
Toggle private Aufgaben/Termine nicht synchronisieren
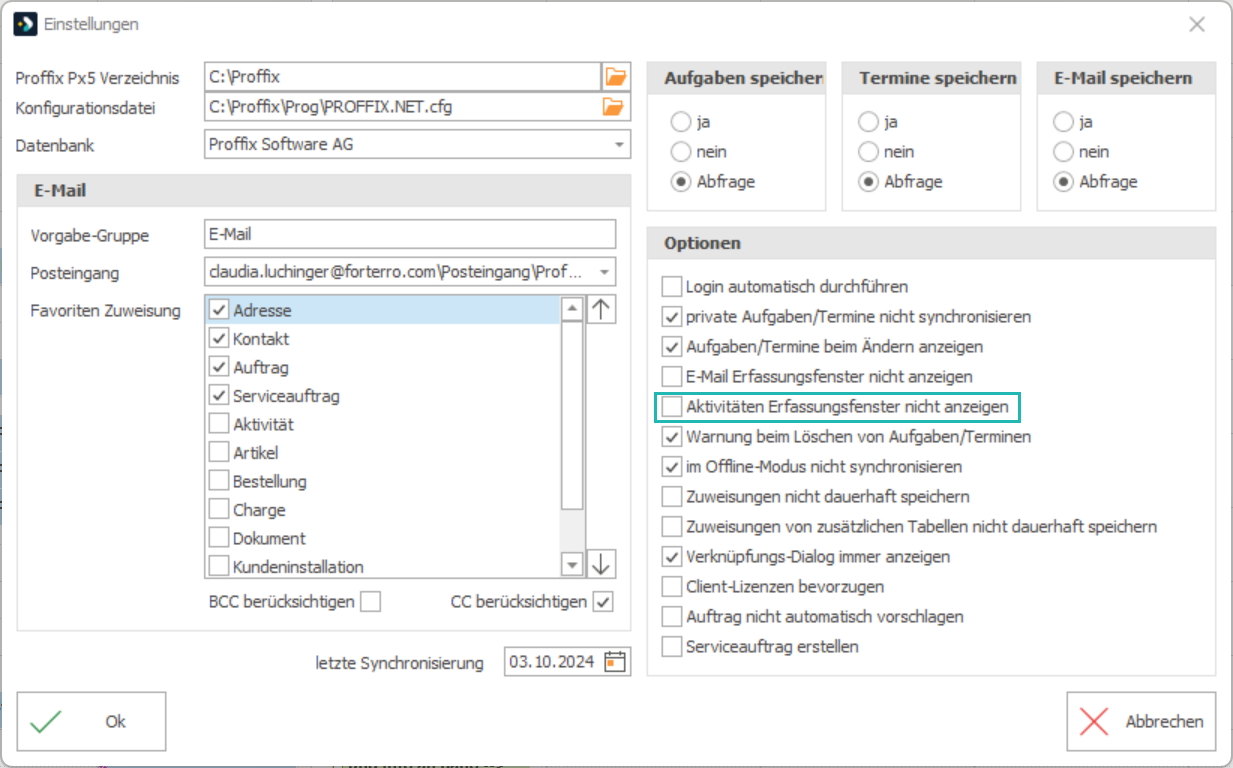tap(672, 317)
